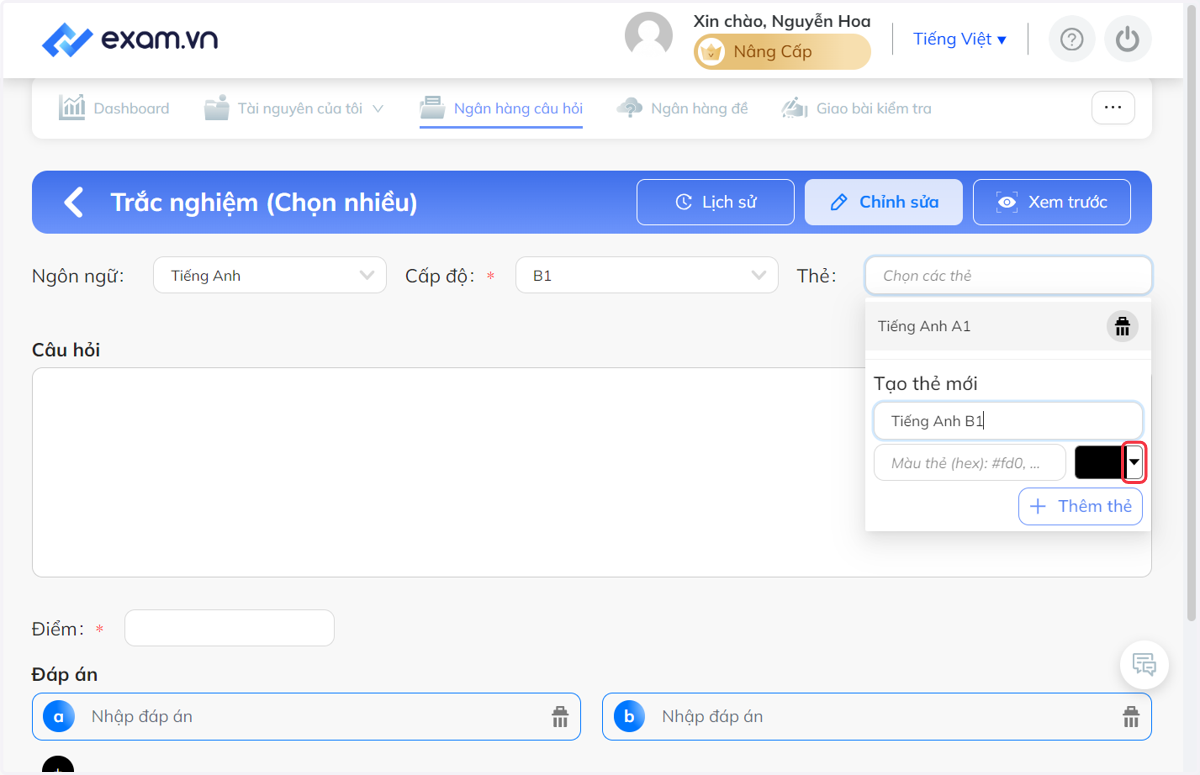Click the Màu thẻ hex color field
The image size is (1200, 775).
point(970,463)
